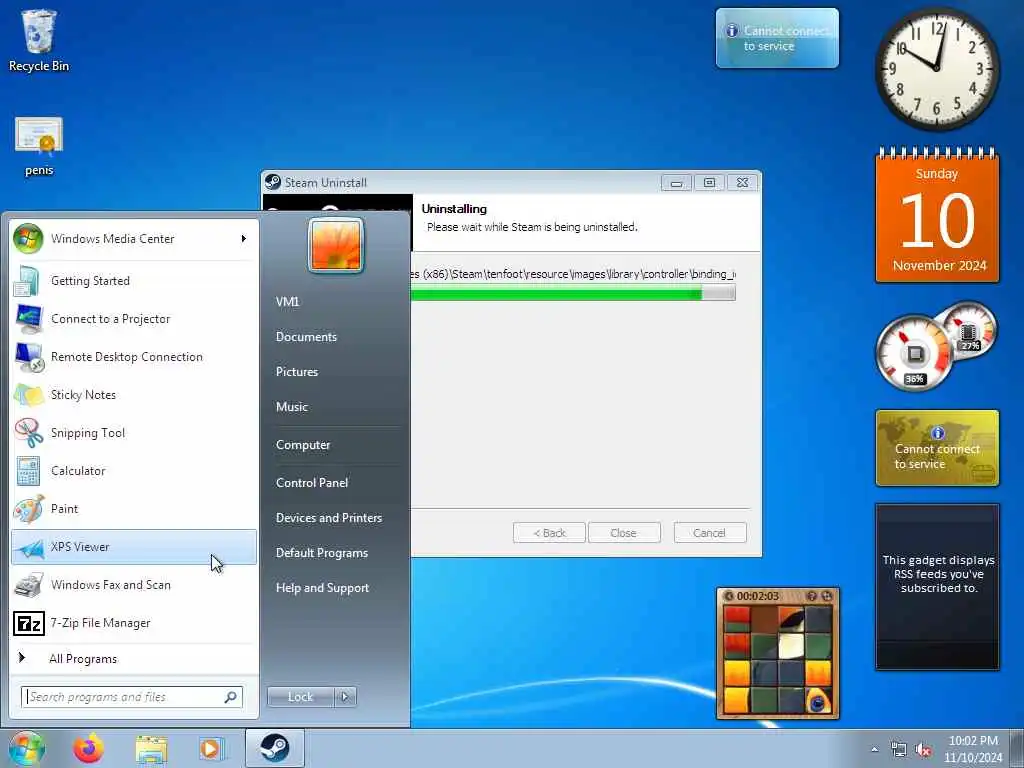
Task: Click the yellow currency gadget
Action: pos(937,448)
